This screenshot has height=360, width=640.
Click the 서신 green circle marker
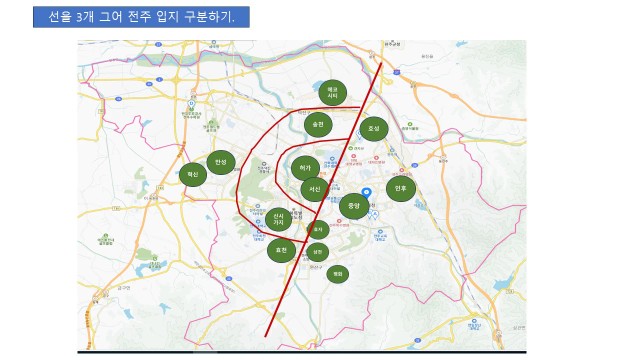pyautogui.click(x=314, y=189)
